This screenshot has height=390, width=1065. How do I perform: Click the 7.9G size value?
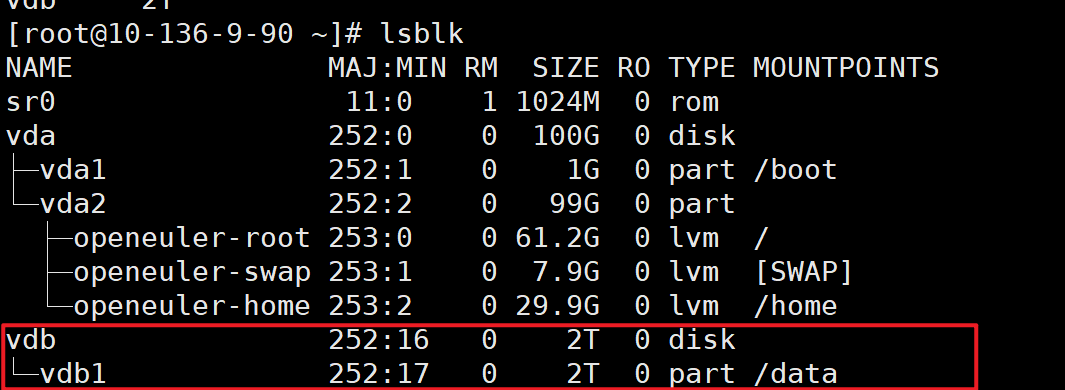(x=566, y=272)
